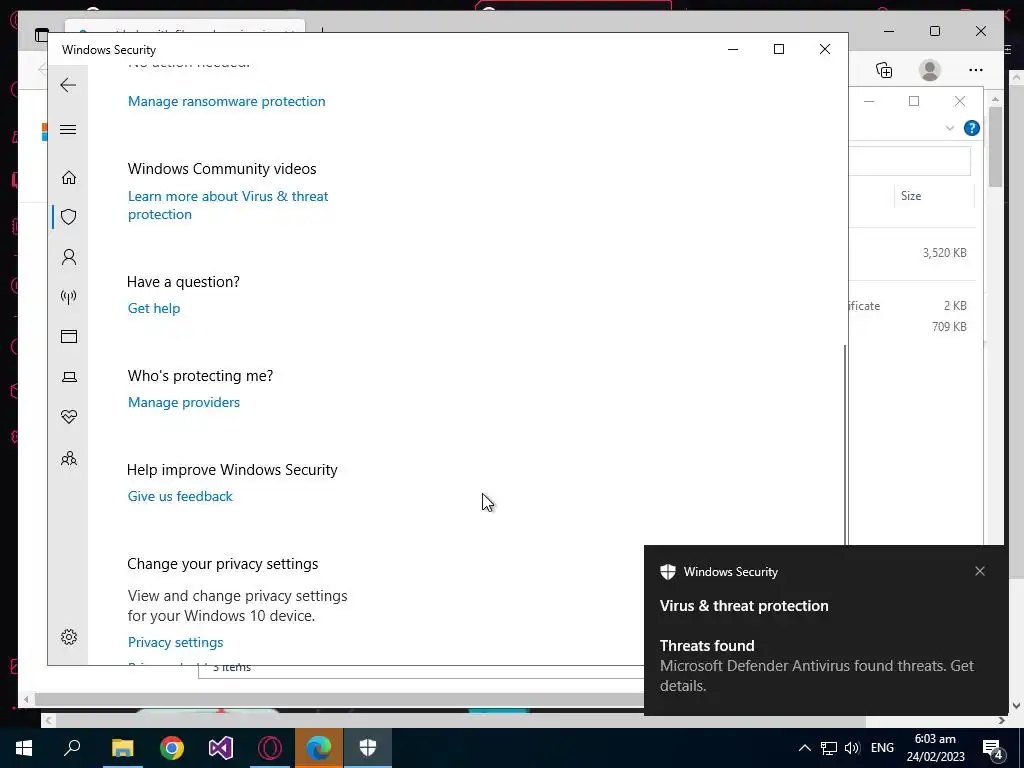The height and width of the screenshot is (768, 1024).
Task: Click the Edge collections icon in browser toolbar
Action: point(884,70)
